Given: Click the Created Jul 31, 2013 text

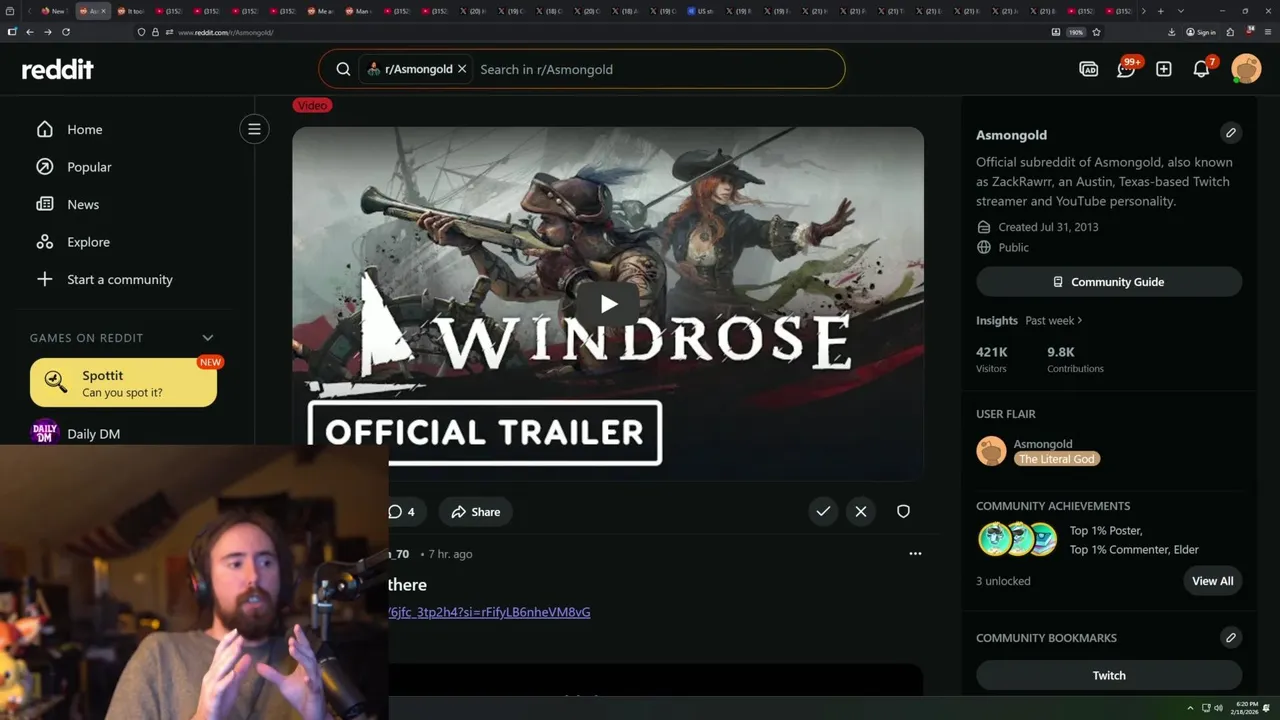Looking at the screenshot, I should tap(1048, 227).
